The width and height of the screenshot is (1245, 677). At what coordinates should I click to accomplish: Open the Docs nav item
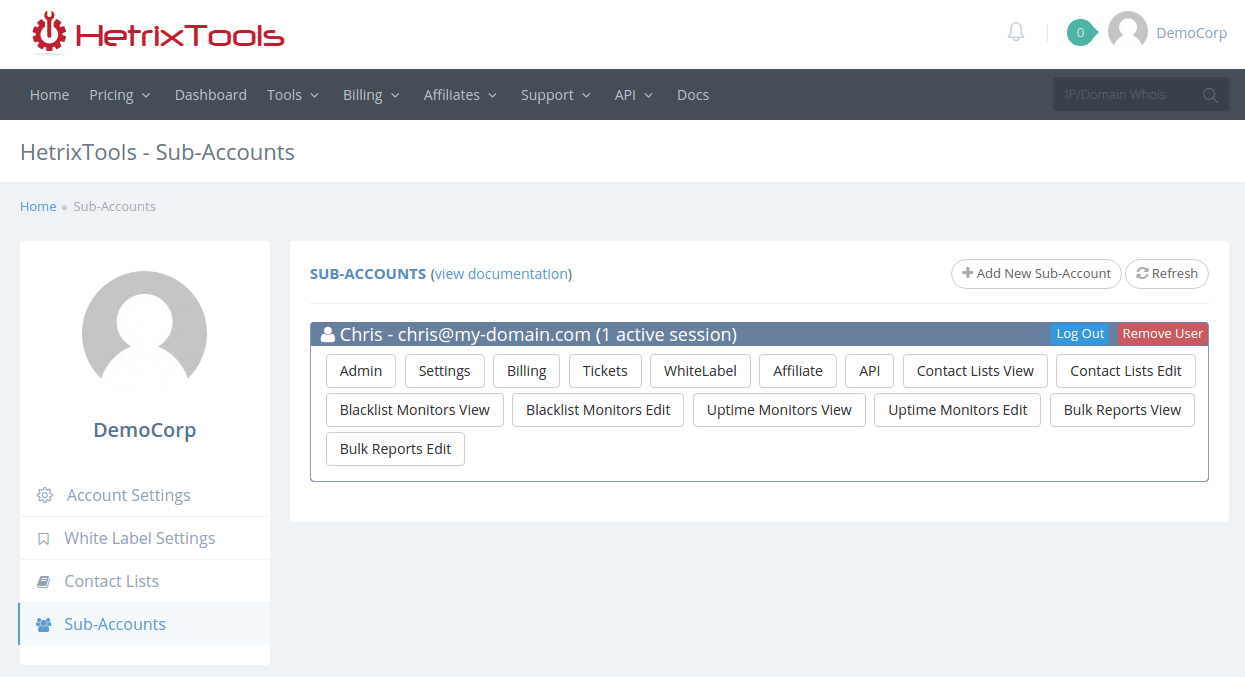point(693,95)
